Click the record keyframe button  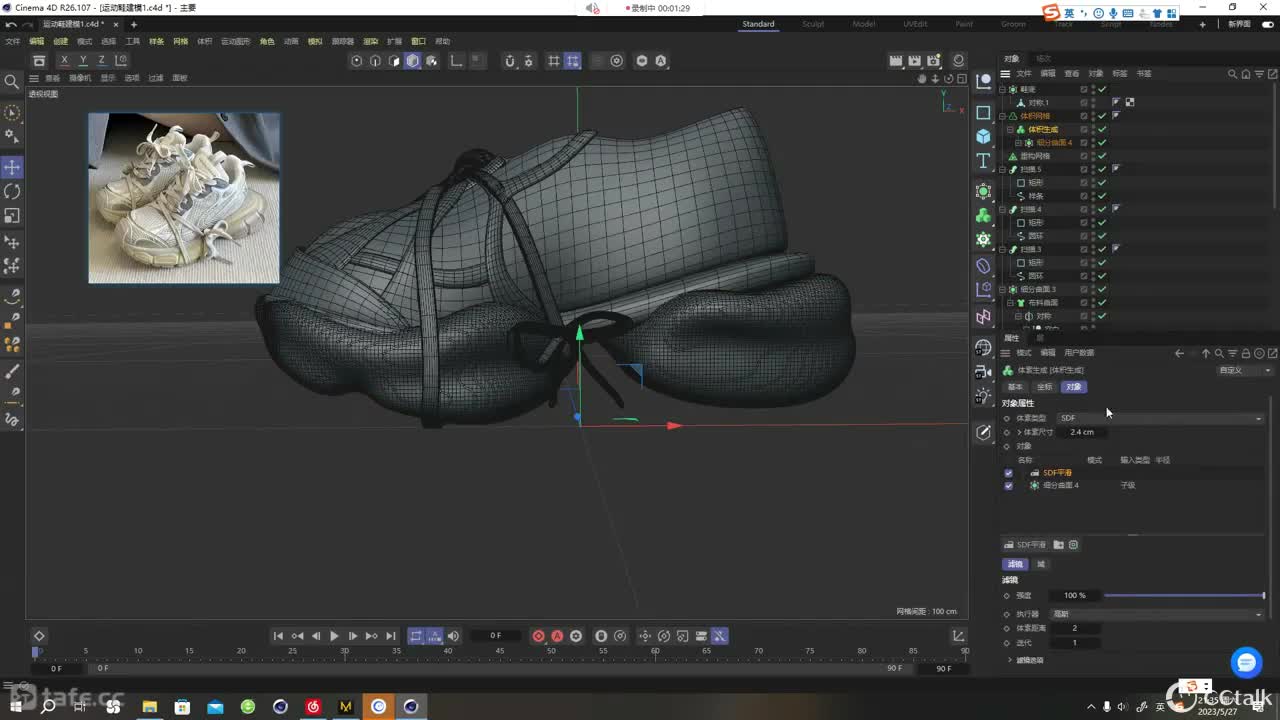point(539,636)
